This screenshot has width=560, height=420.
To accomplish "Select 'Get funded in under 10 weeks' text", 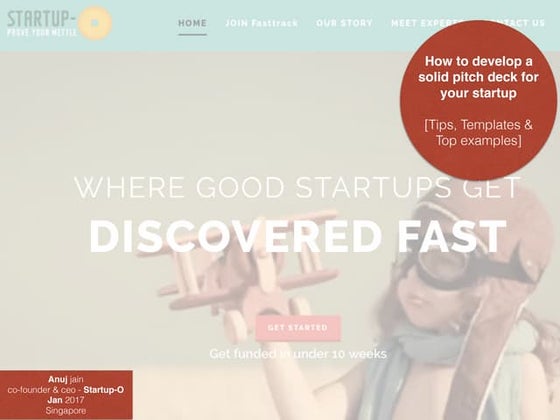I will pyautogui.click(x=298, y=354).
